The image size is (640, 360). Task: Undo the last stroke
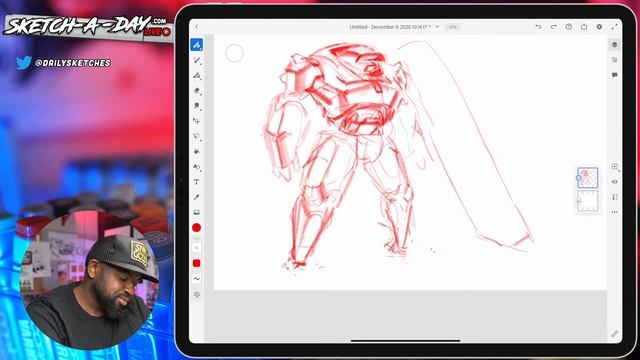tap(538, 27)
